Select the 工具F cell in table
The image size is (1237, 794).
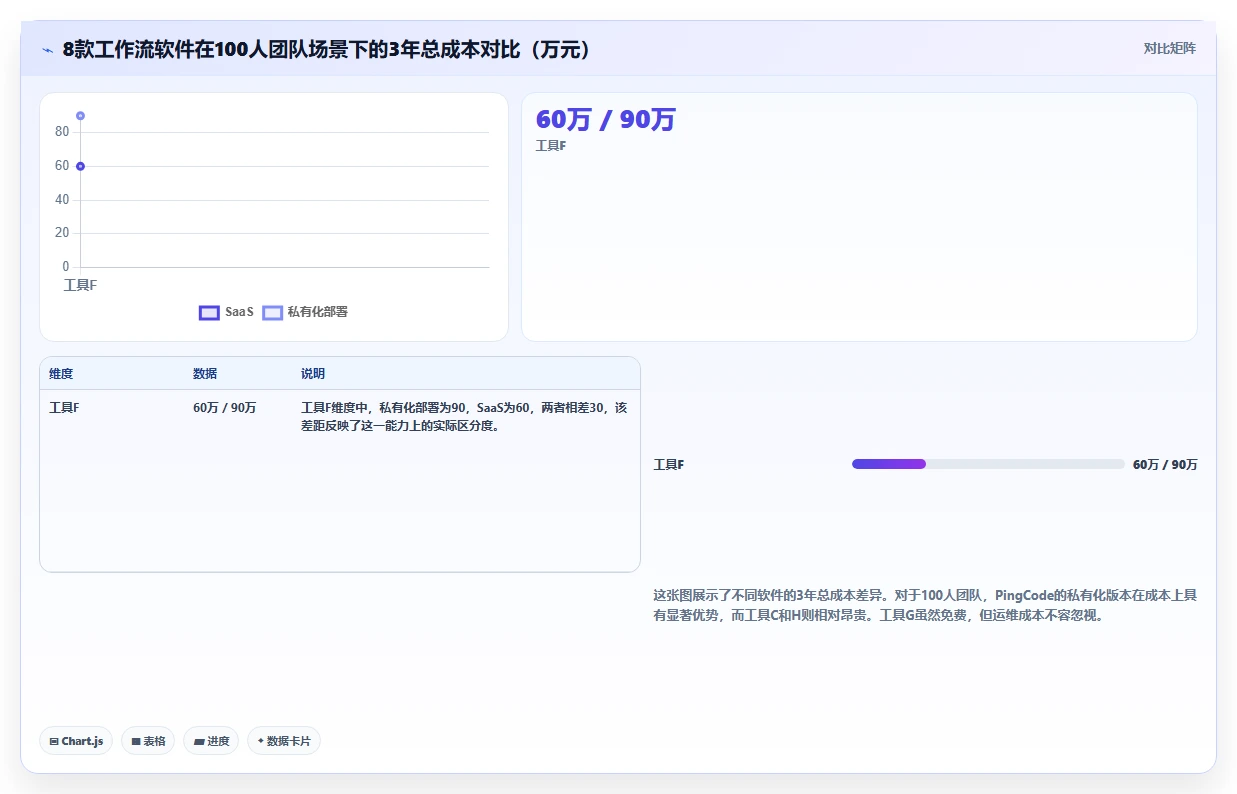point(64,408)
